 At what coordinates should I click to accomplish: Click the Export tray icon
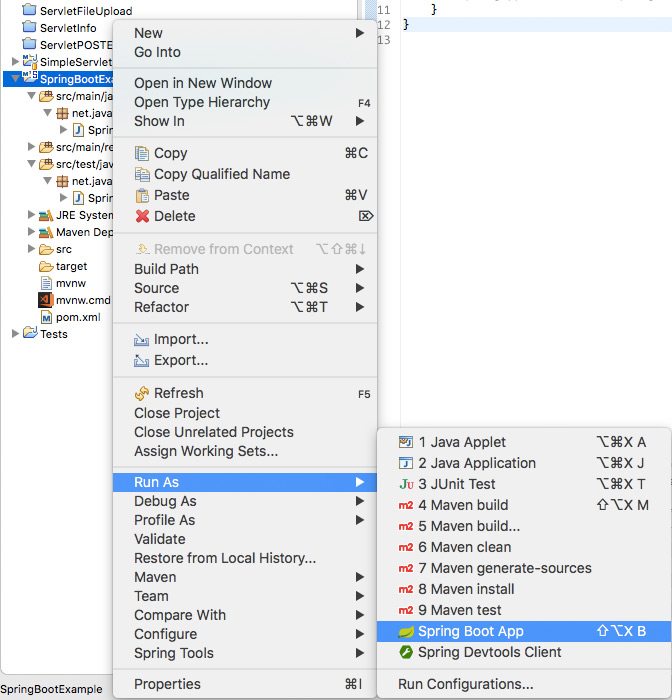(142, 361)
